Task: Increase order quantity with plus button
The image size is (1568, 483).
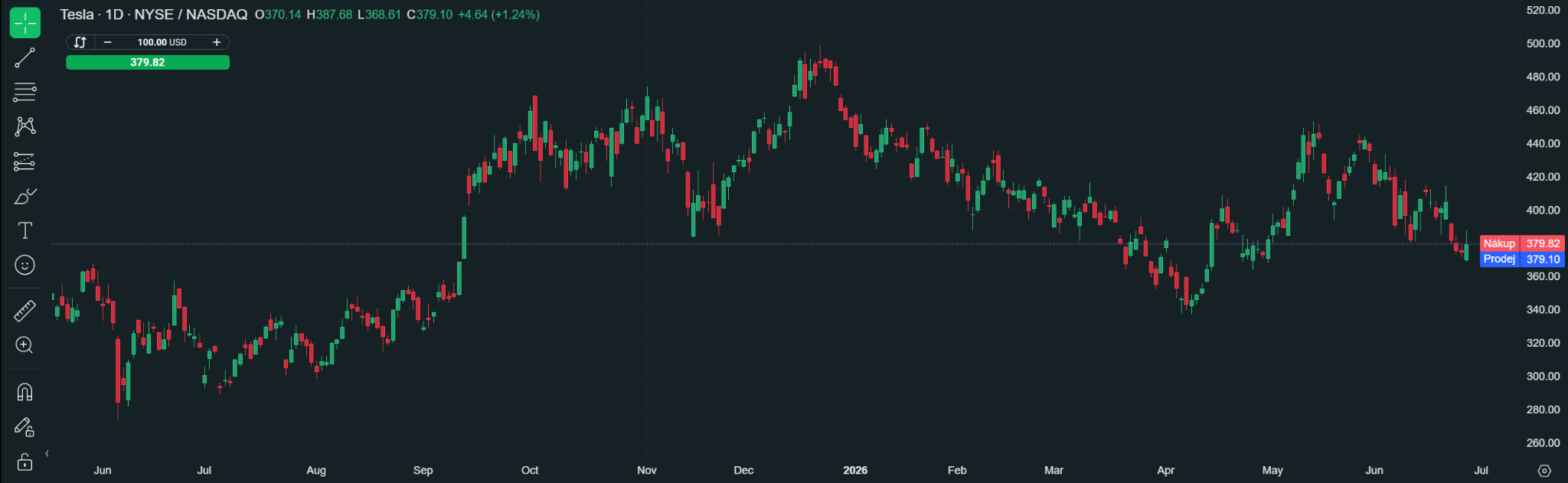Action: point(217,42)
